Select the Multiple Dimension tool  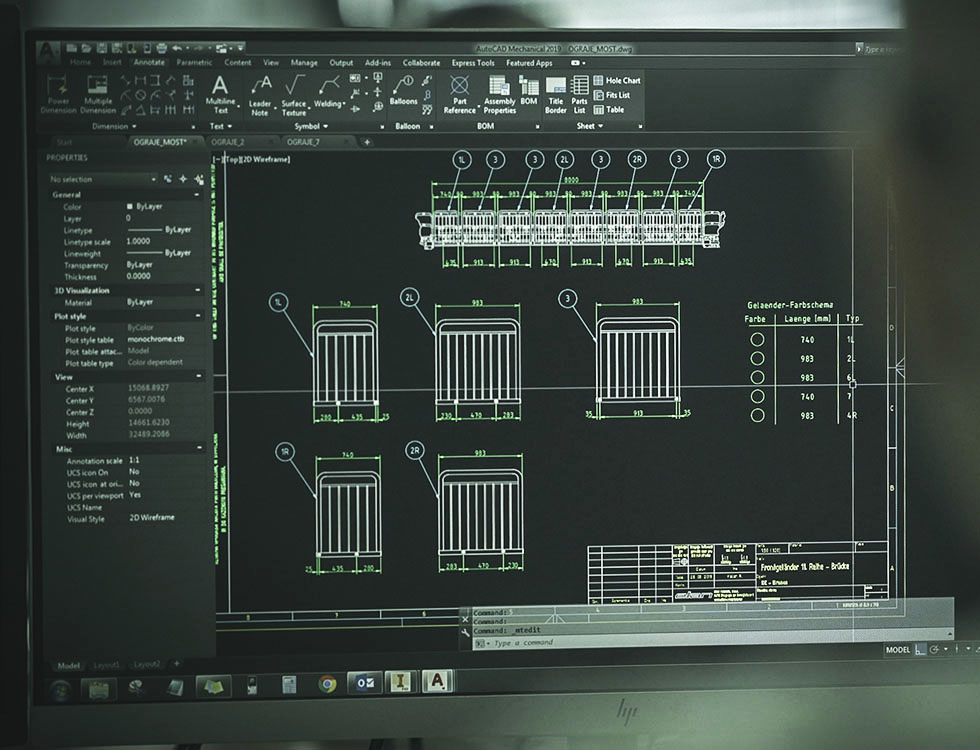[x=98, y=94]
